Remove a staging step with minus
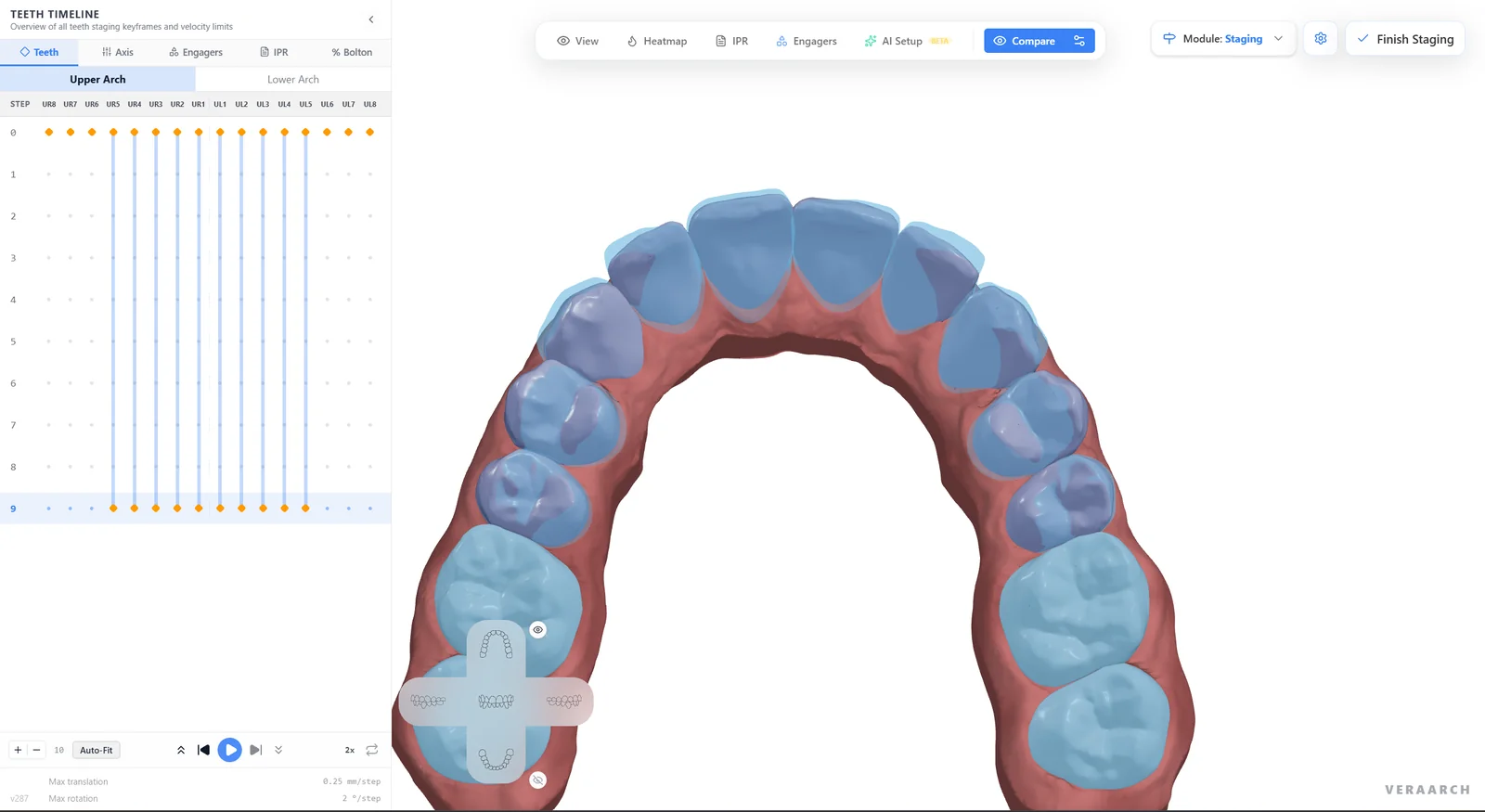Image resolution: width=1485 pixels, height=812 pixels. coord(36,750)
